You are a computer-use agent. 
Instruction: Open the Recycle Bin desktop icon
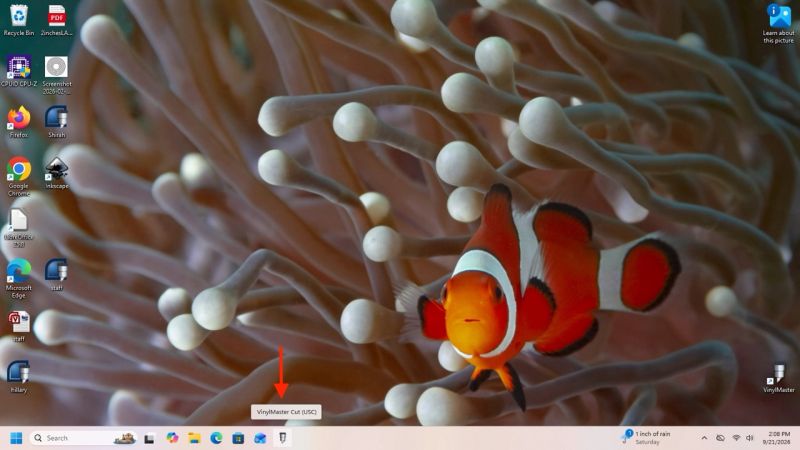[x=19, y=20]
